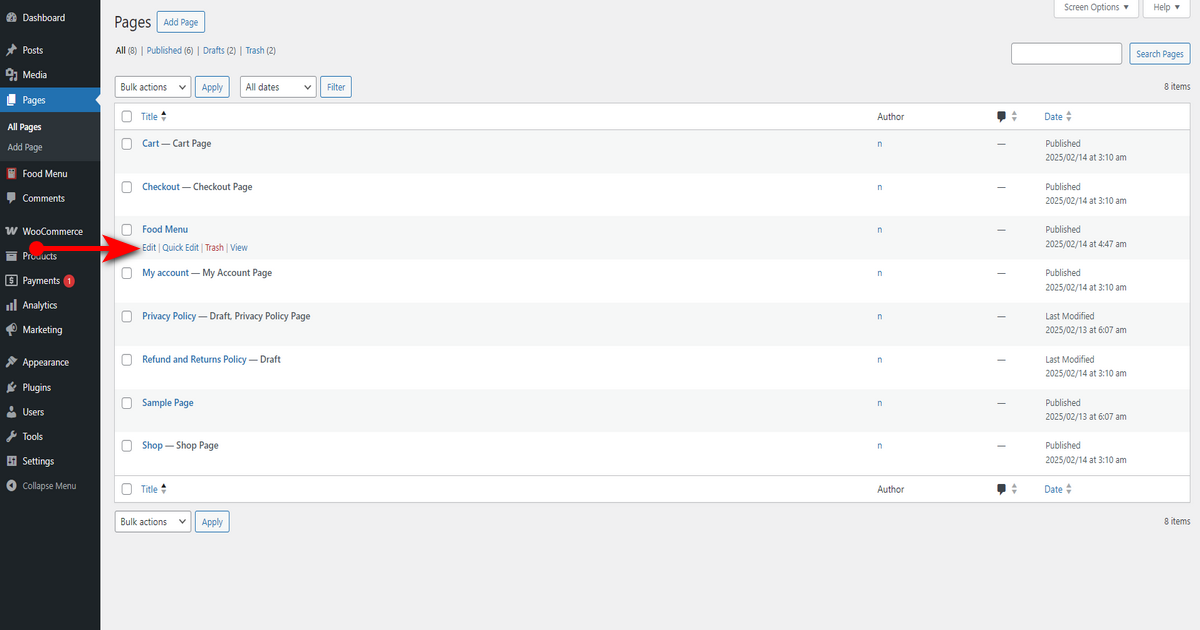Viewport: 1200px width, 630px height.
Task: Click the Payments dollar icon
Action: 11,281
